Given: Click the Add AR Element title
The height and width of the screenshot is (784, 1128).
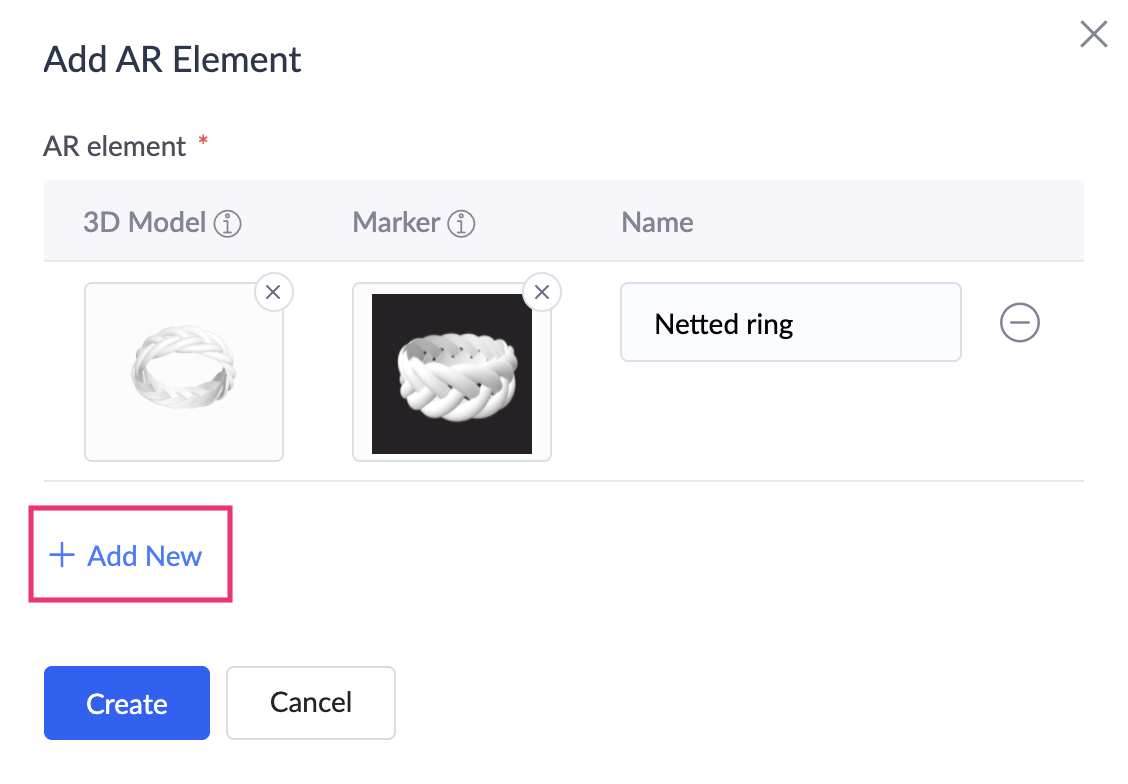Looking at the screenshot, I should (173, 60).
